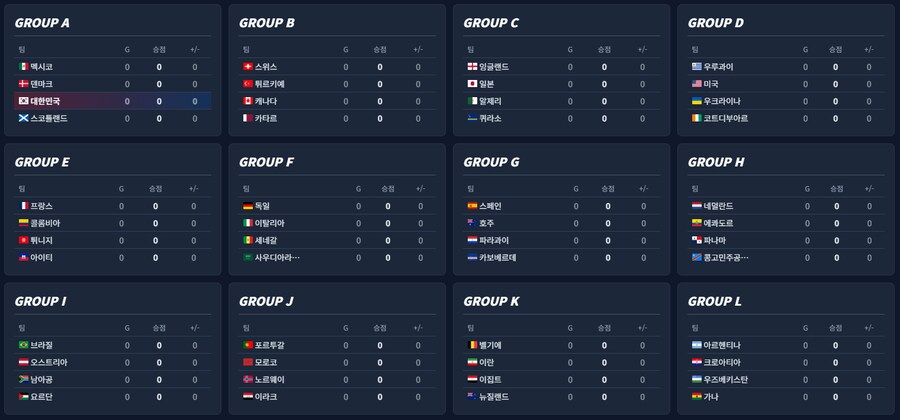The image size is (900, 420).
Task: Click the +/- column header in Group D
Action: 868,49
